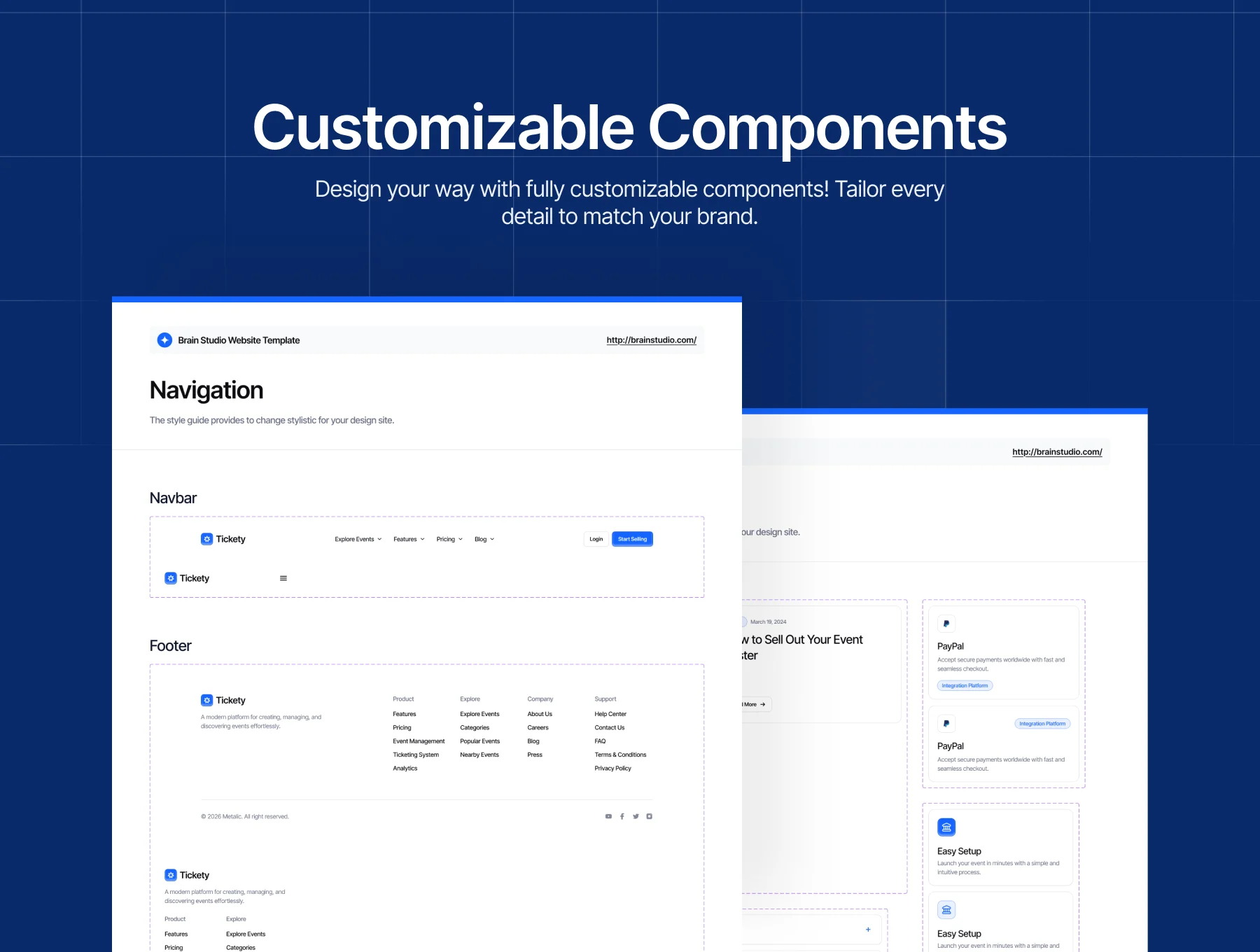Click the PayPal icon on the second card

point(946,724)
